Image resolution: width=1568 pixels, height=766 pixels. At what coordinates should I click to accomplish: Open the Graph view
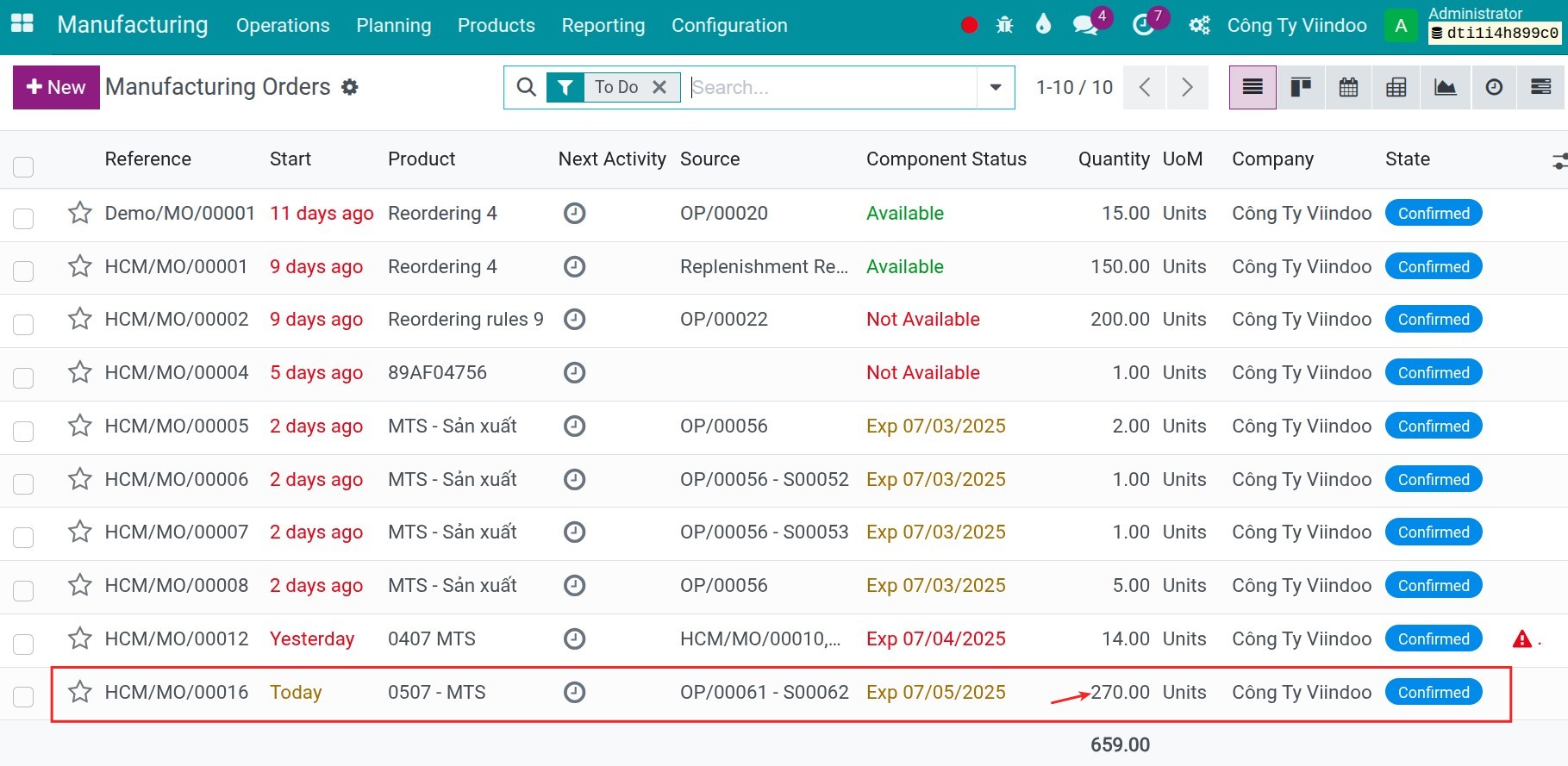[x=1445, y=87]
